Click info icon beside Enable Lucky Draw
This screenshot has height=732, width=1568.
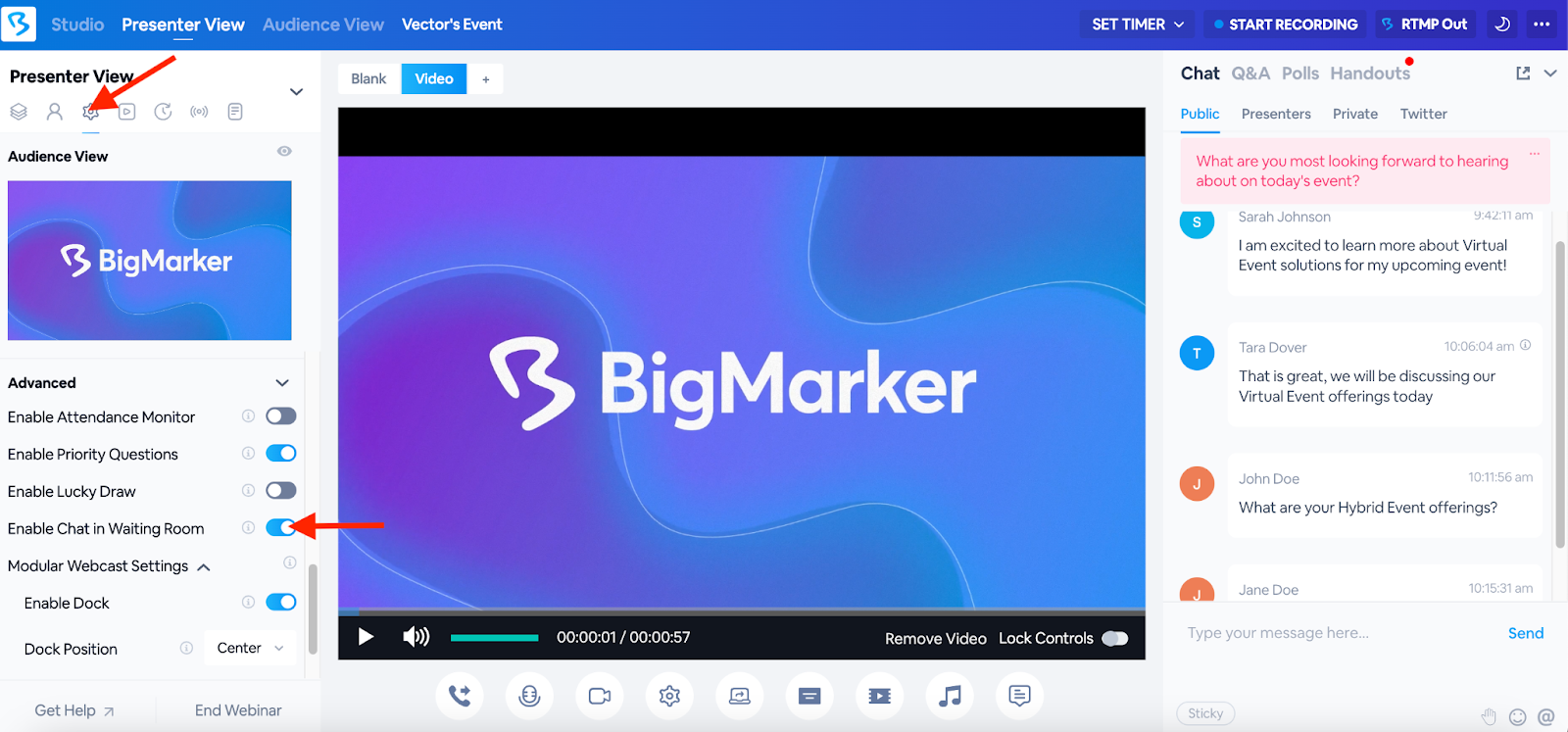click(x=248, y=490)
